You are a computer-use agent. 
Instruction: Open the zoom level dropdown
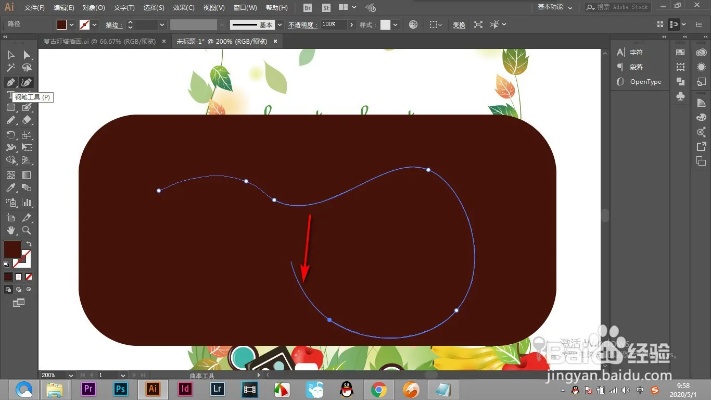(70, 376)
